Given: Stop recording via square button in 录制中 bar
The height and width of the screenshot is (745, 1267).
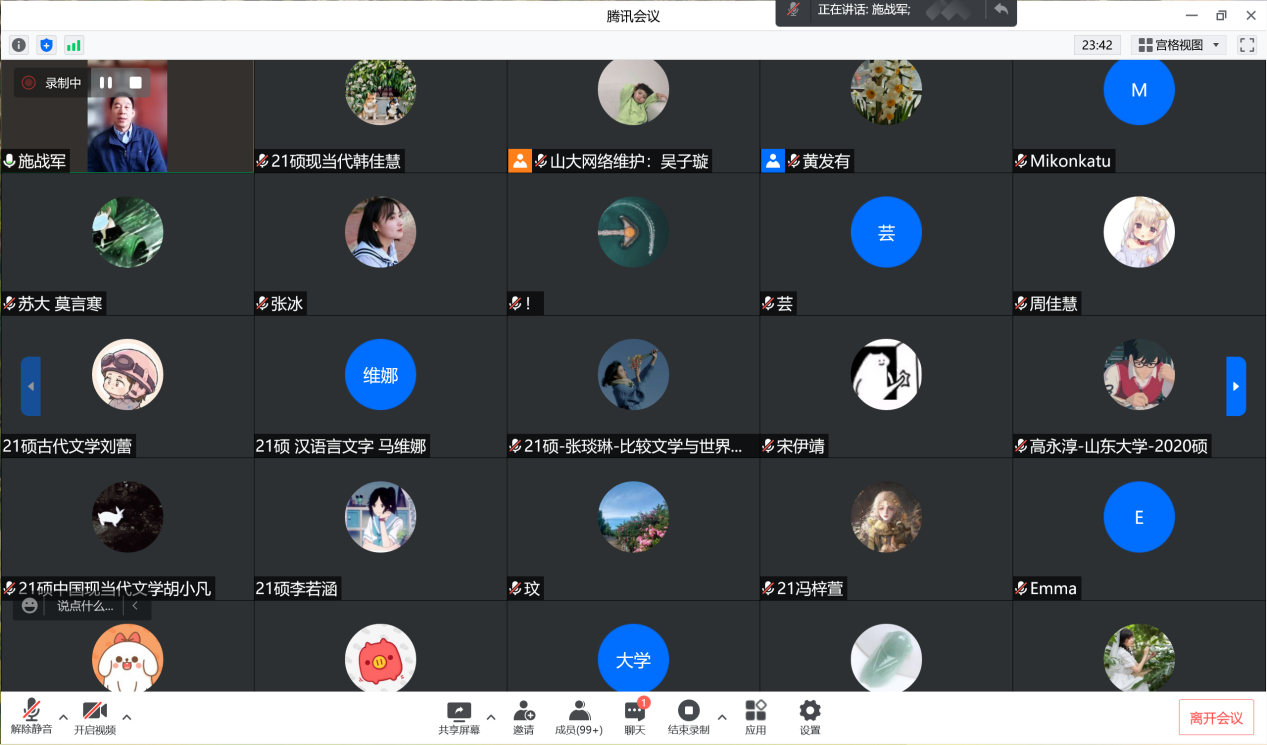Looking at the screenshot, I should [136, 83].
